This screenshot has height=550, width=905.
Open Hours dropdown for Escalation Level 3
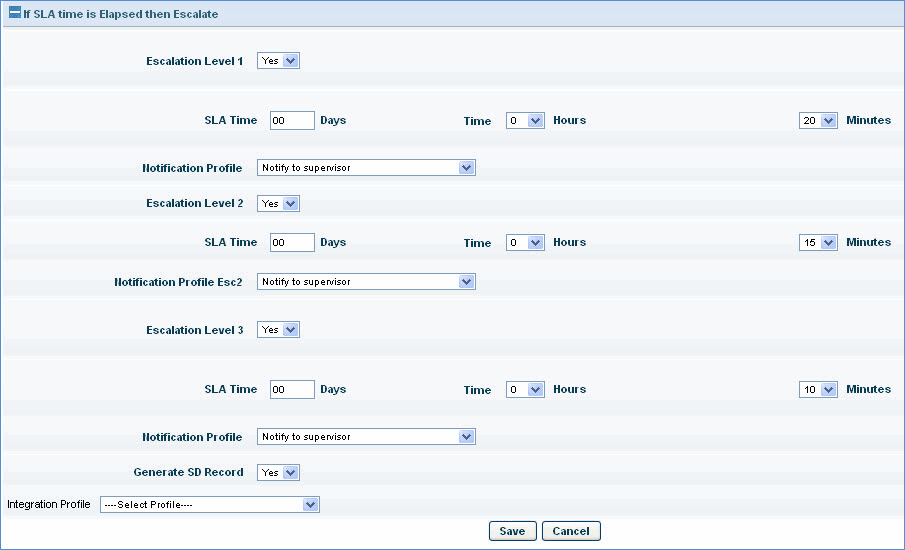coord(524,389)
